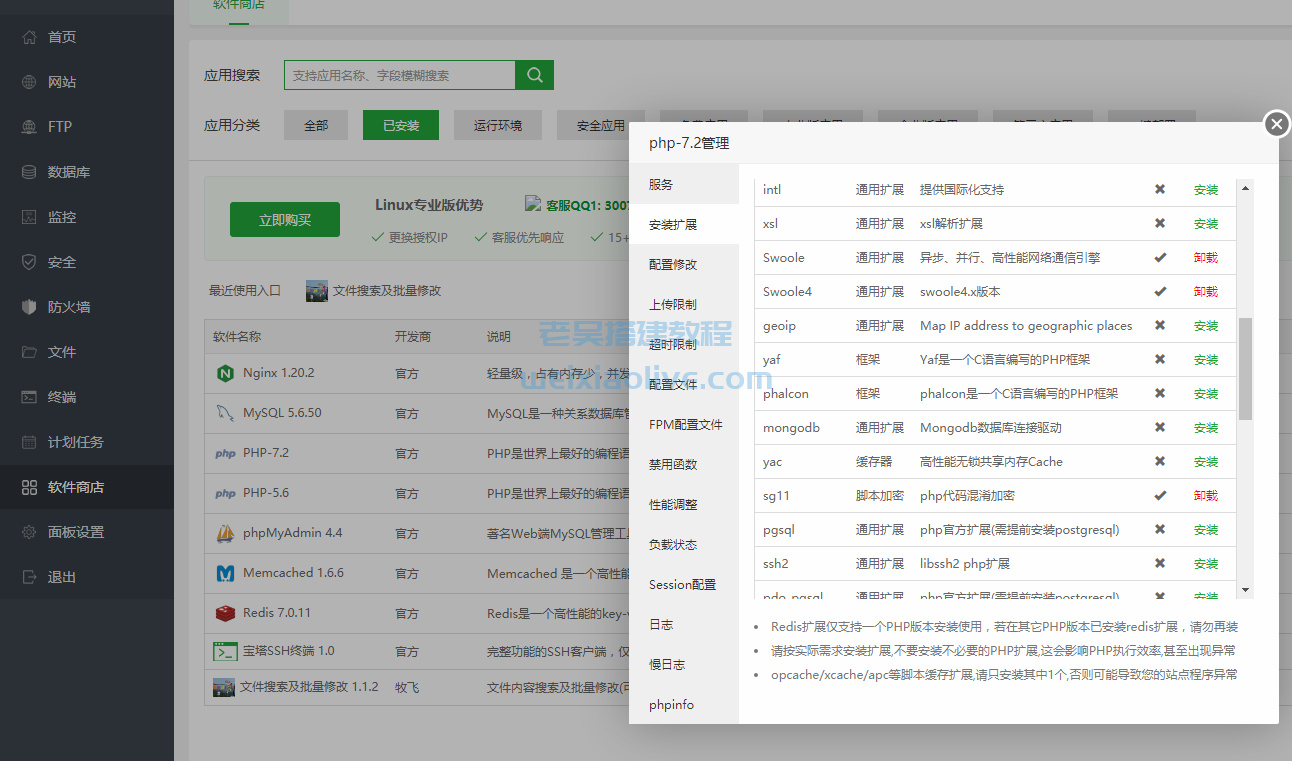1292x761 pixels.
Task: Select the 已安装 category filter
Action: tap(400, 126)
